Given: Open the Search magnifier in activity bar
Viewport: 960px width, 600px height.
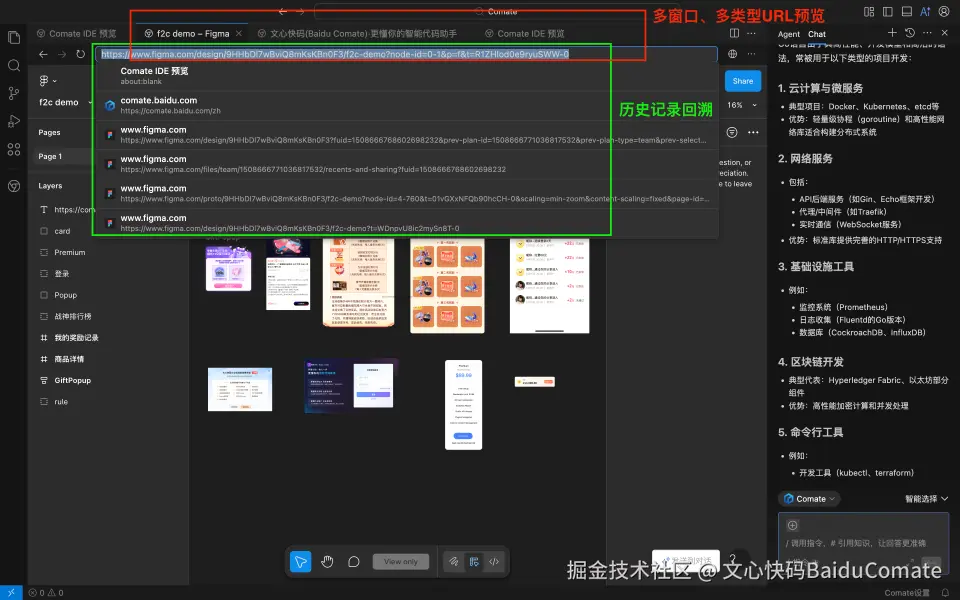Looking at the screenshot, I should [x=13, y=66].
